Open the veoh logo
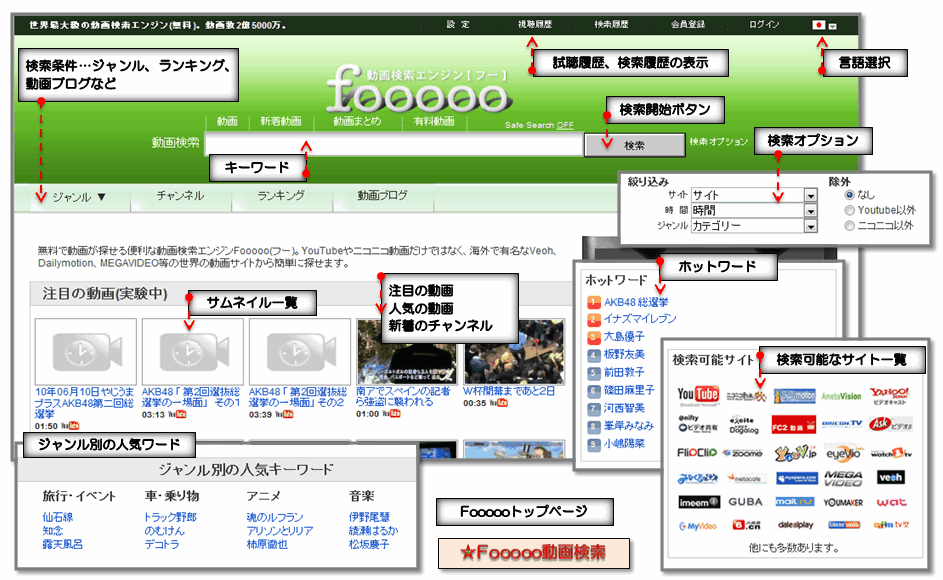 click(891, 478)
